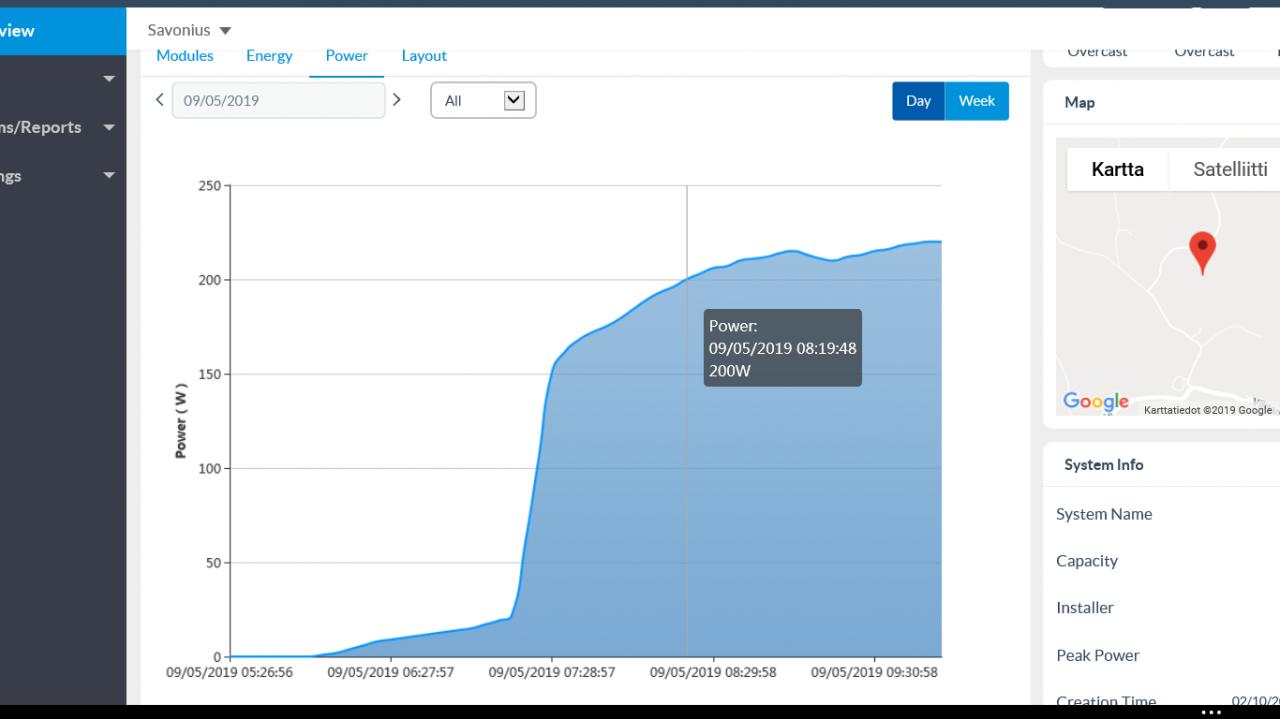The height and width of the screenshot is (719, 1280).
Task: Click the 09/05/2019 06:27:57 axis label
Action: point(391,673)
